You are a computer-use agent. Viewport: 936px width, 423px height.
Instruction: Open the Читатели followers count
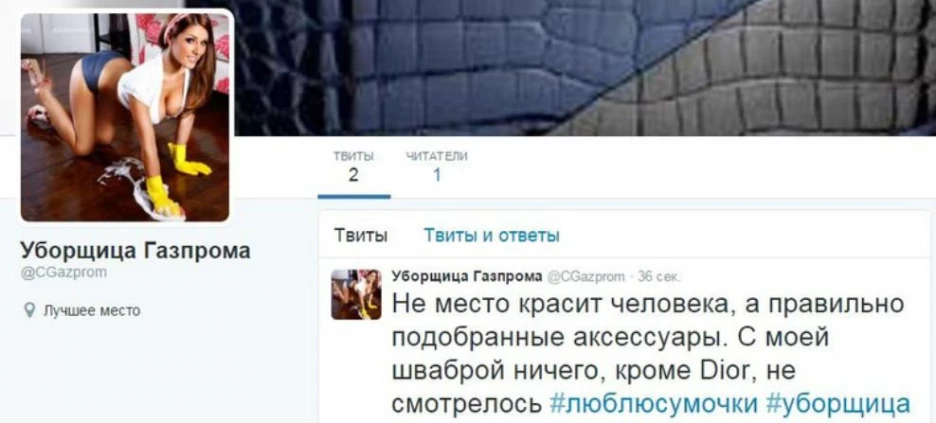tap(436, 168)
